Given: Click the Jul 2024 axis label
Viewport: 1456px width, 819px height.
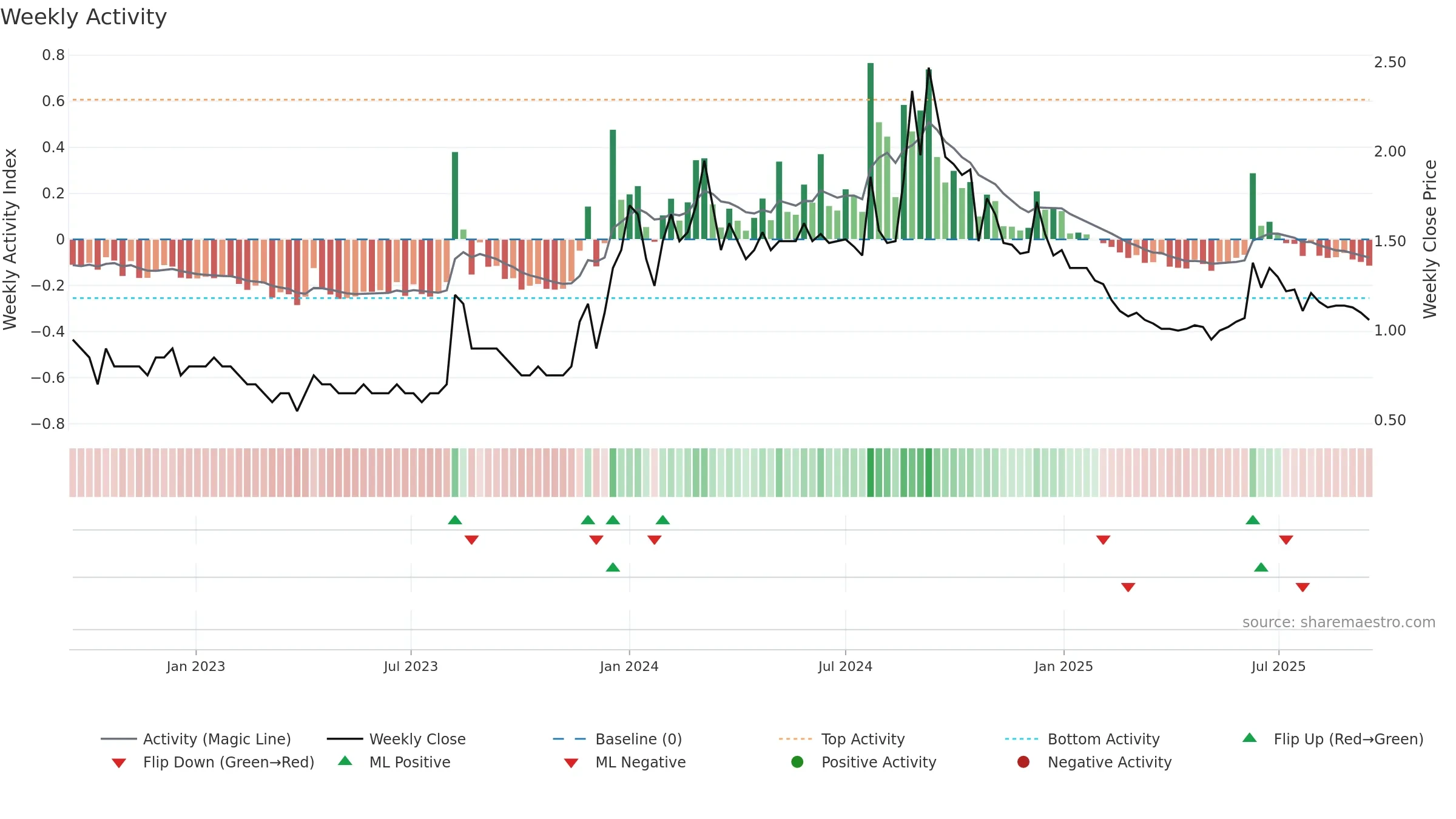Looking at the screenshot, I should (x=845, y=666).
